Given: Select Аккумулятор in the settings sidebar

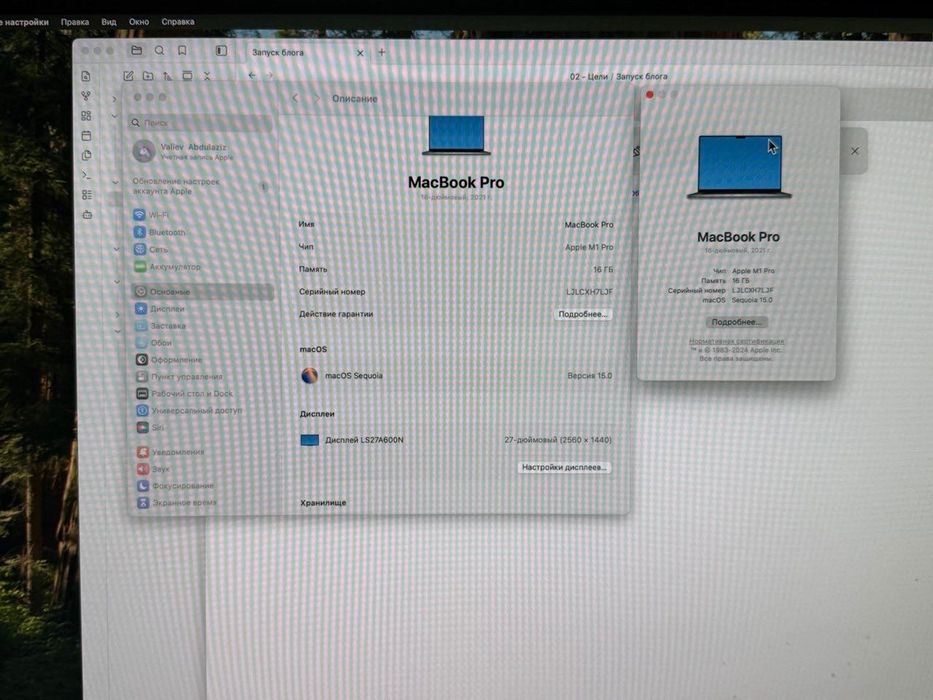Looking at the screenshot, I should click(168, 267).
